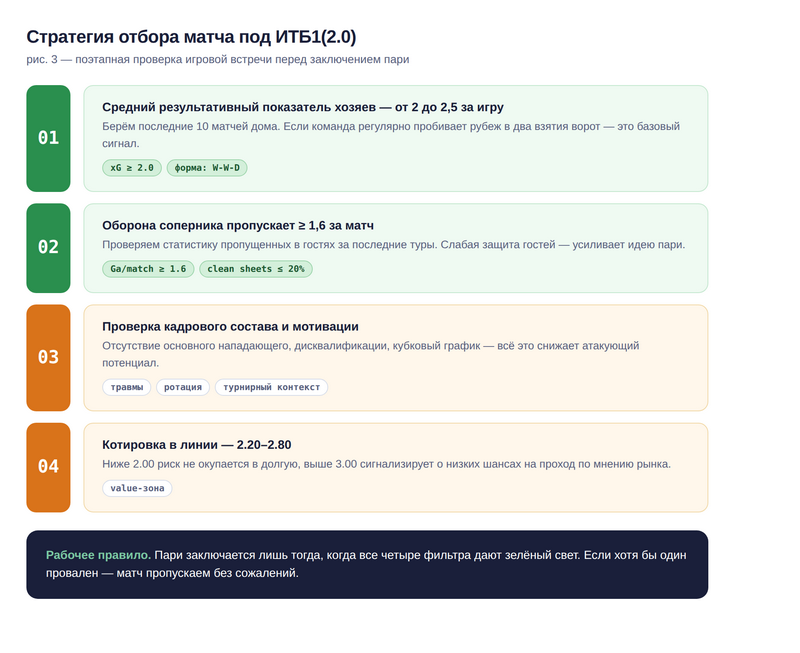This screenshot has height=653, width=800.
Task: Select the 'xG ≥ 2.0' tag
Action: click(132, 168)
